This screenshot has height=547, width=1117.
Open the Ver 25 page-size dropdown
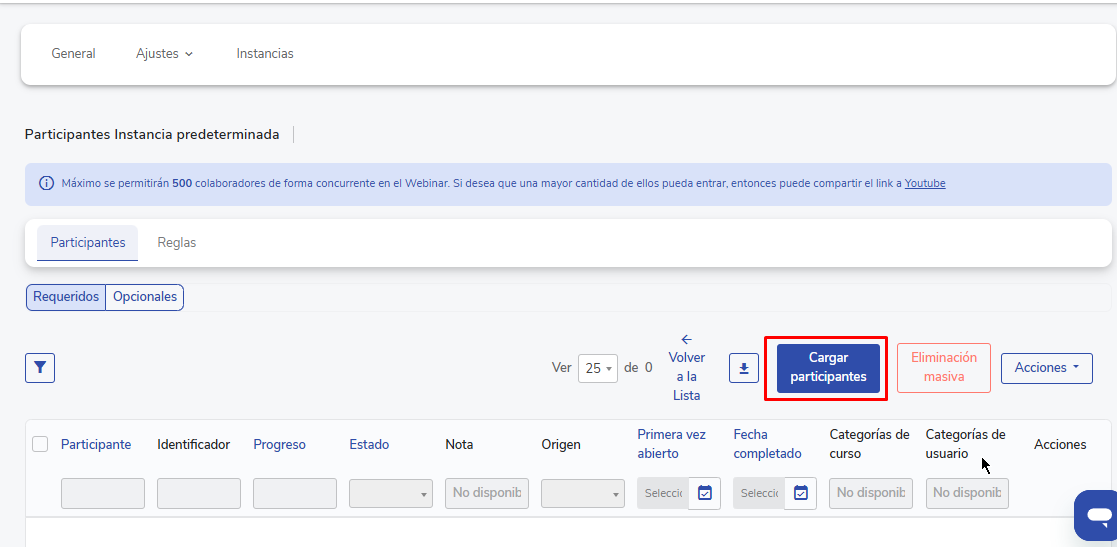point(598,368)
